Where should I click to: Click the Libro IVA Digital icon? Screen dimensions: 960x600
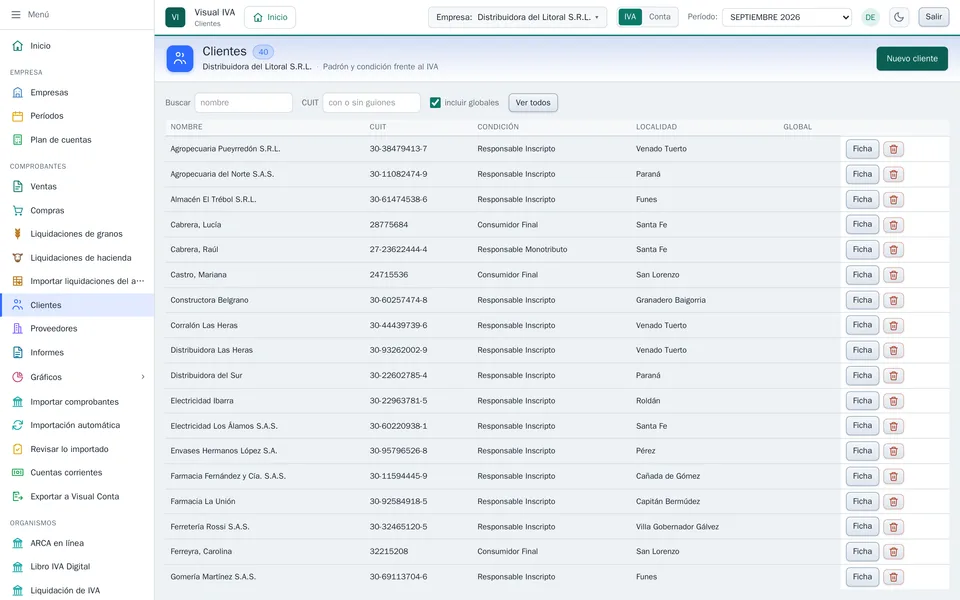18,567
